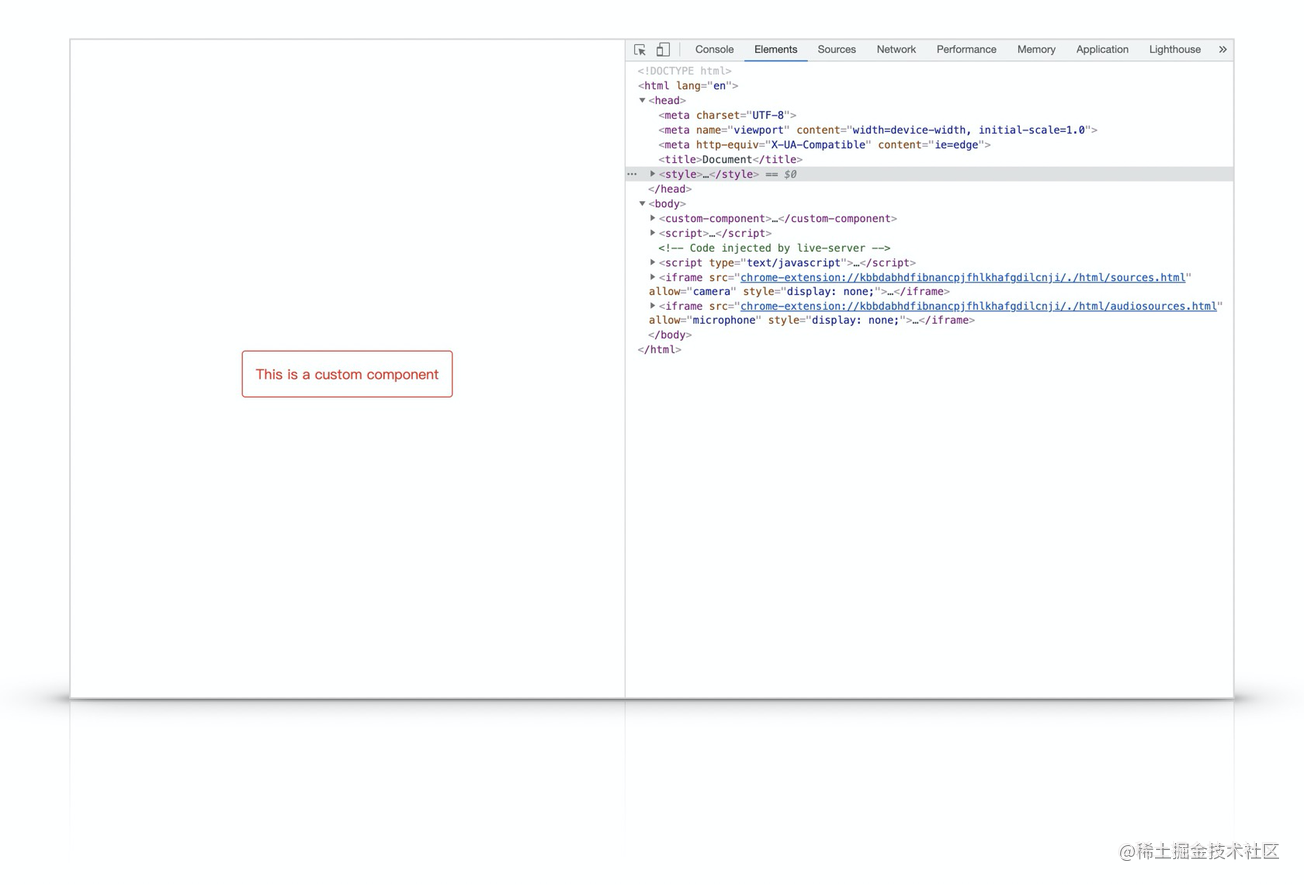Show more DevTools tabs with chevron

pyautogui.click(x=1222, y=50)
